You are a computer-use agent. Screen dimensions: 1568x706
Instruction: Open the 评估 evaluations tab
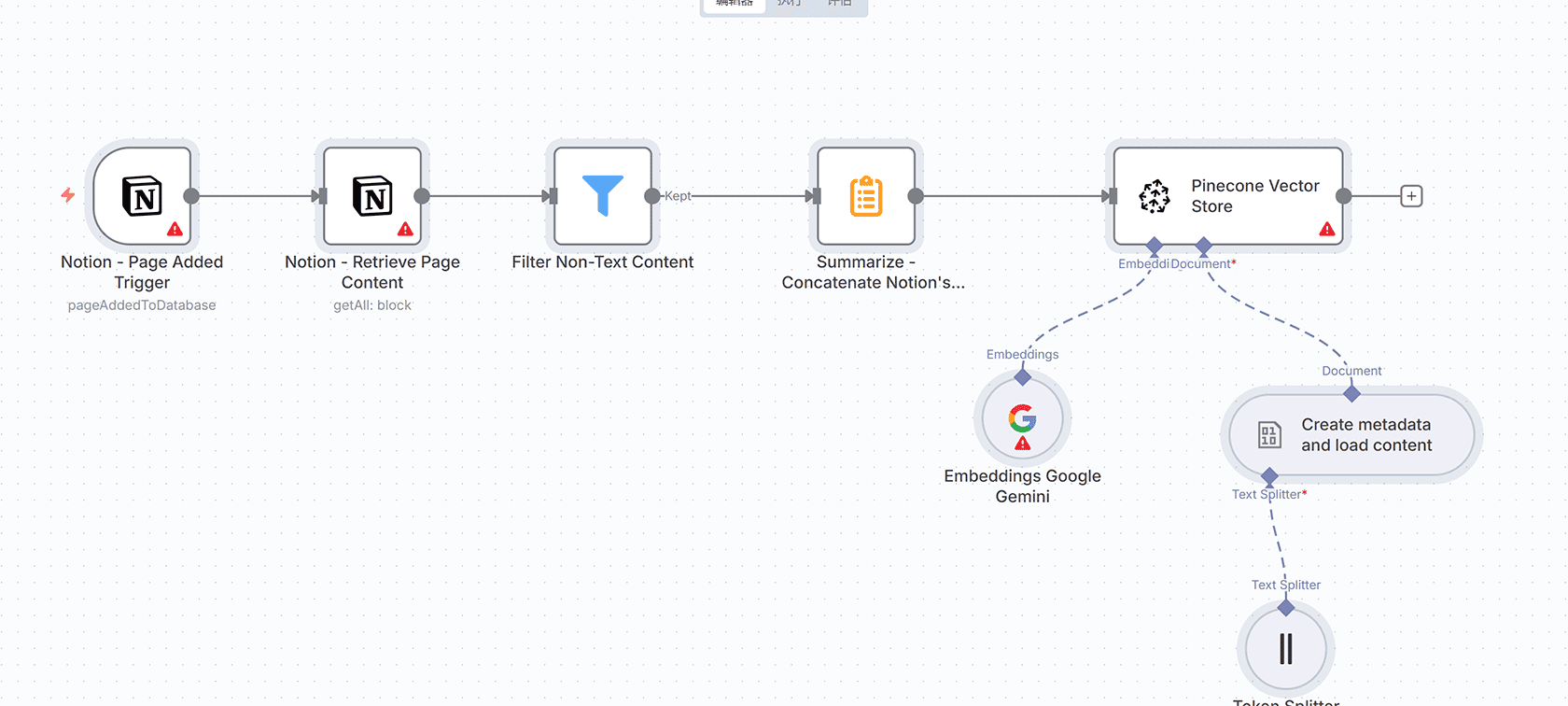coord(840,4)
